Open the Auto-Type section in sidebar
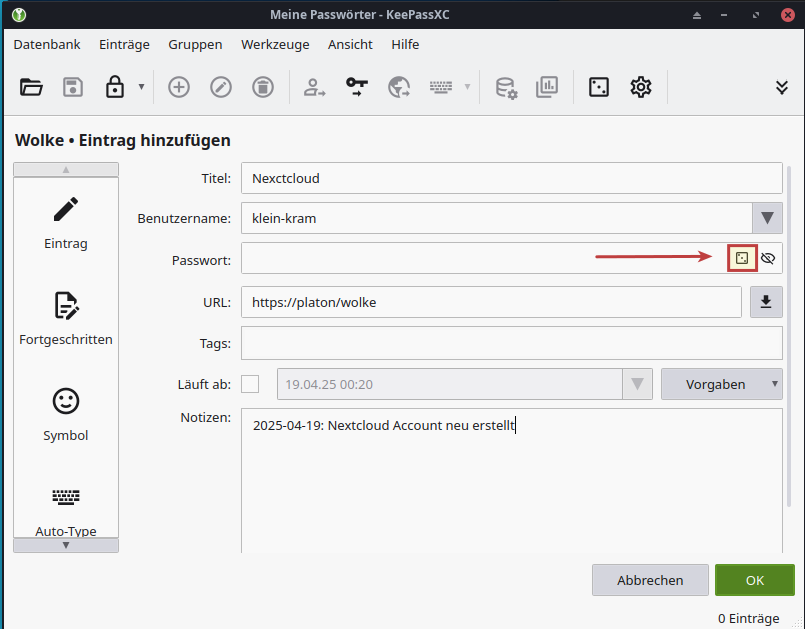The width and height of the screenshot is (805, 629). point(66,510)
